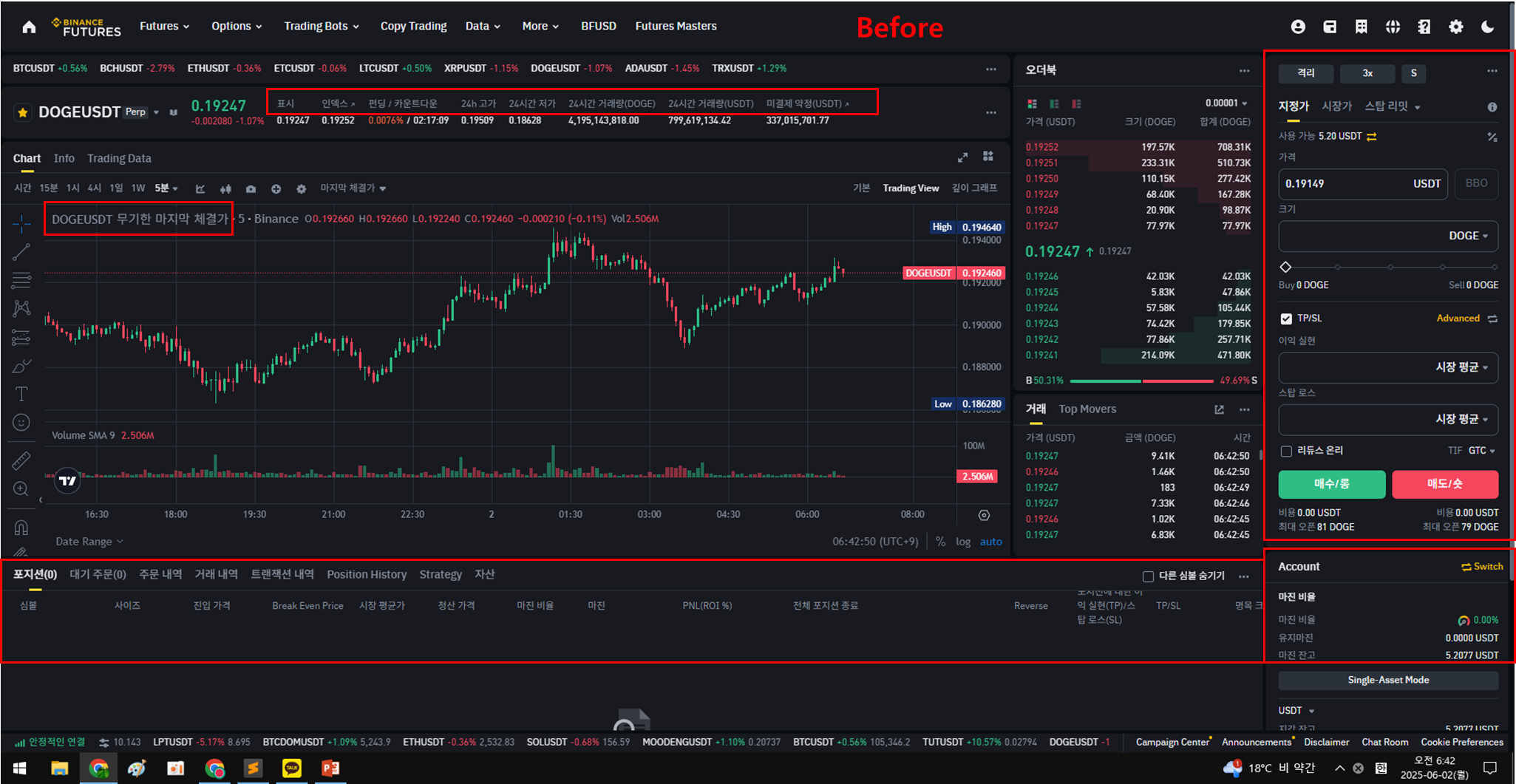The width and height of the screenshot is (1516, 784).
Task: Open the emoji icons tool
Action: [x=21, y=422]
